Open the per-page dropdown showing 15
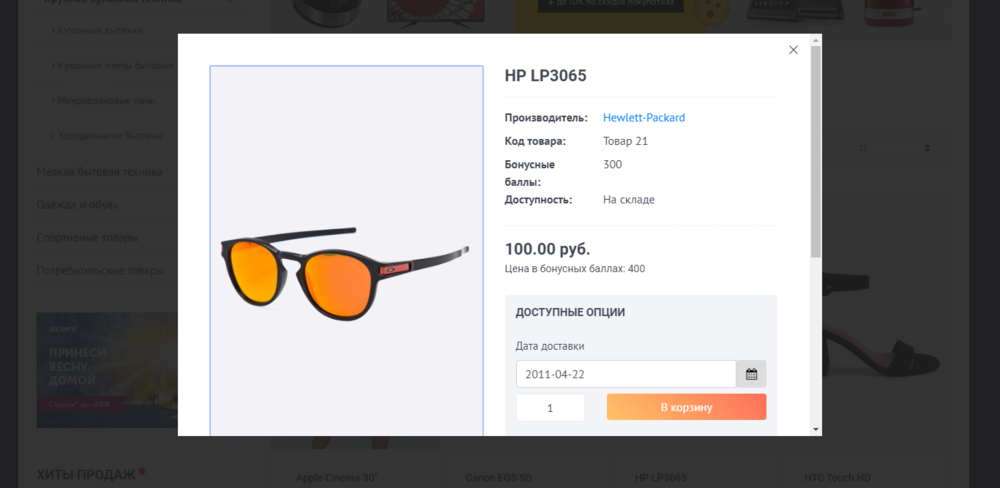Image resolution: width=1000 pixels, height=488 pixels. click(x=895, y=148)
